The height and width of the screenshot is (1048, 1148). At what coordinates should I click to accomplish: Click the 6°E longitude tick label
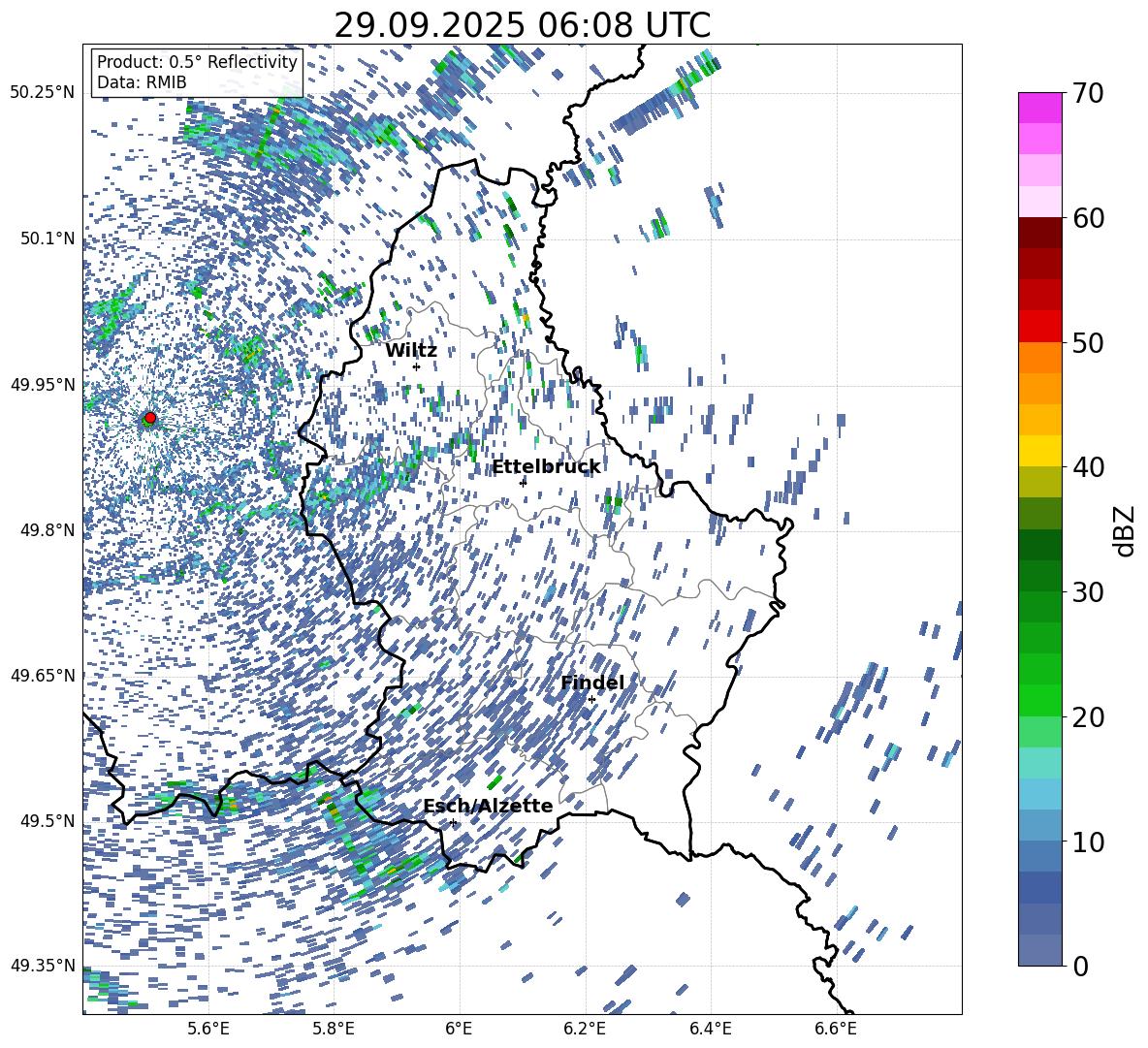(x=459, y=1029)
